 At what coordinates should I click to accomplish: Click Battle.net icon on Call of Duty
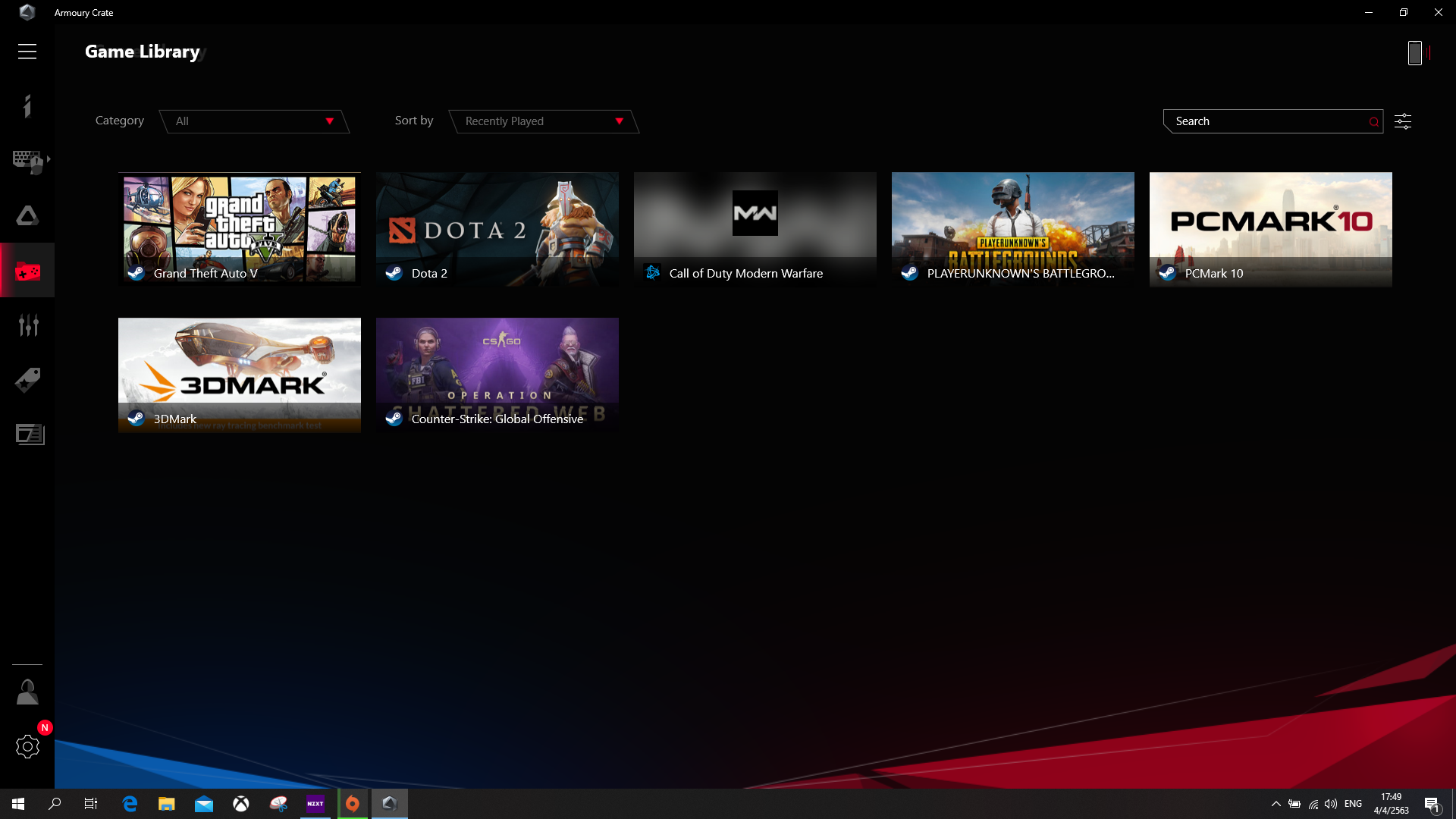(x=652, y=272)
